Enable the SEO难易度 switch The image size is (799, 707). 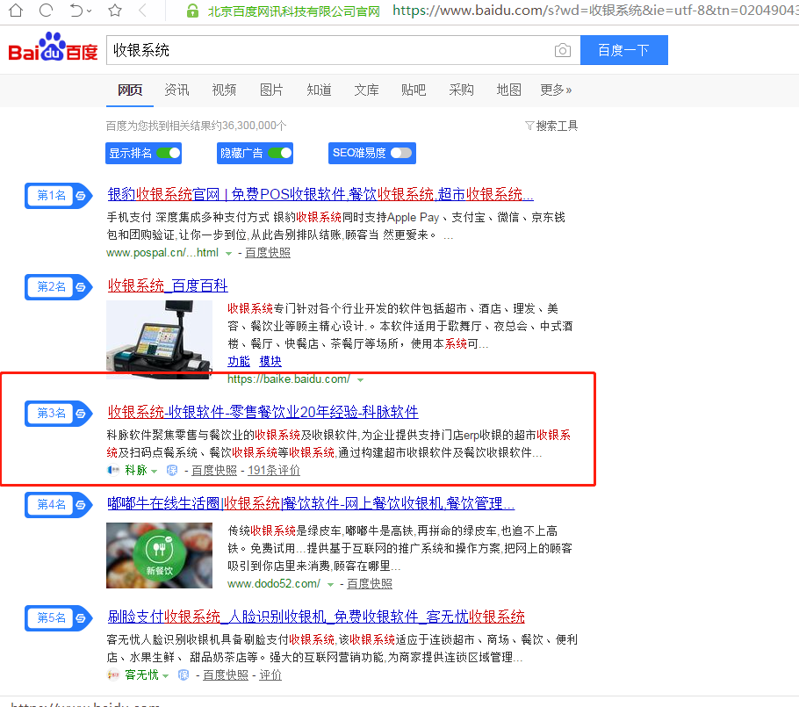(401, 153)
